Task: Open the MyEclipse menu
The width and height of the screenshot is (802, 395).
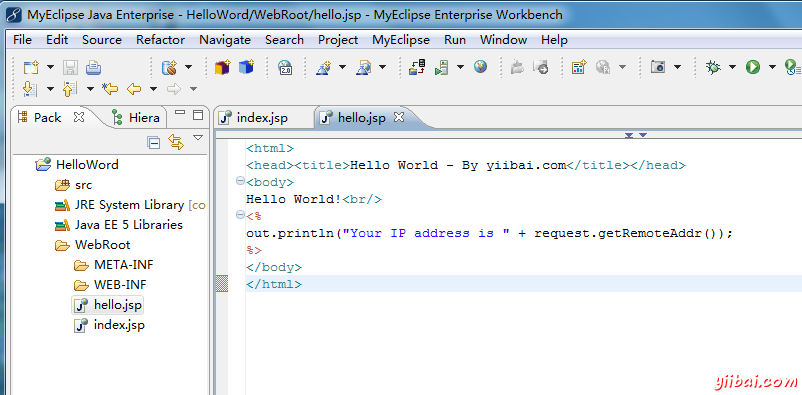Action: [x=401, y=40]
